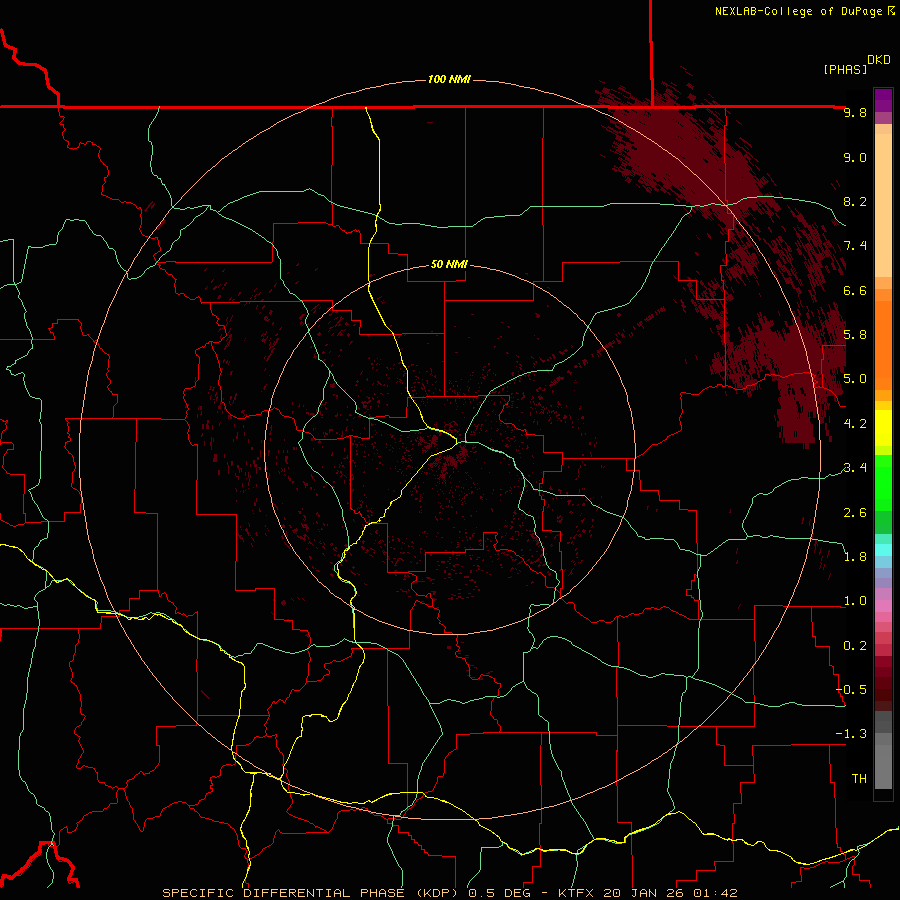Click the 100 NMI range ring label
This screenshot has height=900, width=900.
point(449,79)
